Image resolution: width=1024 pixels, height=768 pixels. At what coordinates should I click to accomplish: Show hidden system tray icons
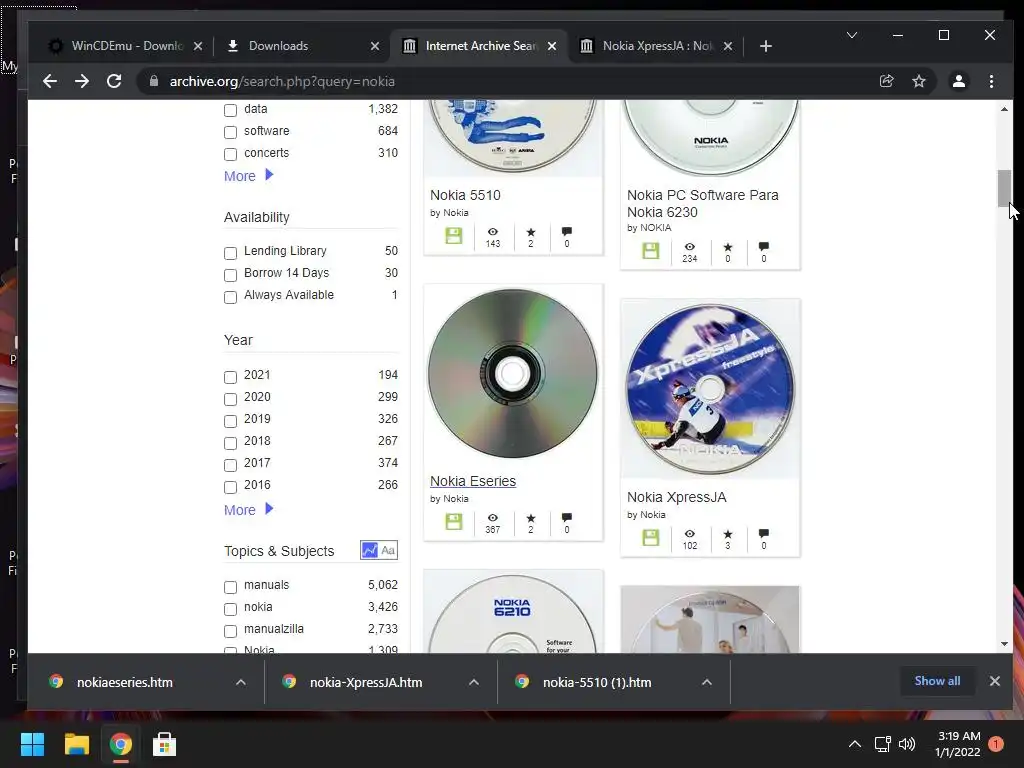point(854,744)
